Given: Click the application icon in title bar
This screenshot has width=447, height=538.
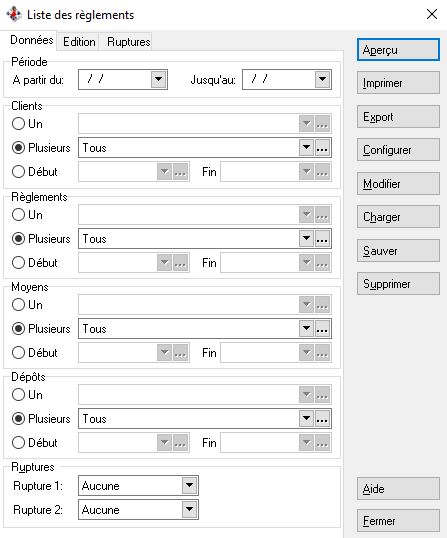Looking at the screenshot, I should point(14,14).
